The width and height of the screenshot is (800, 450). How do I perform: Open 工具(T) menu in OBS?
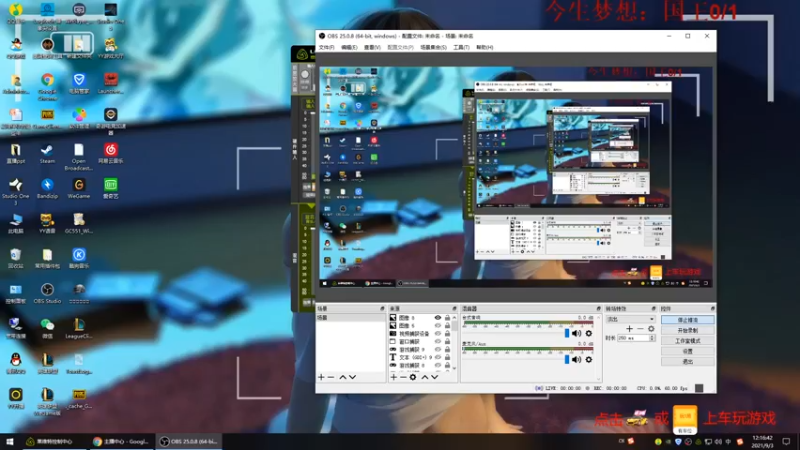[461, 47]
